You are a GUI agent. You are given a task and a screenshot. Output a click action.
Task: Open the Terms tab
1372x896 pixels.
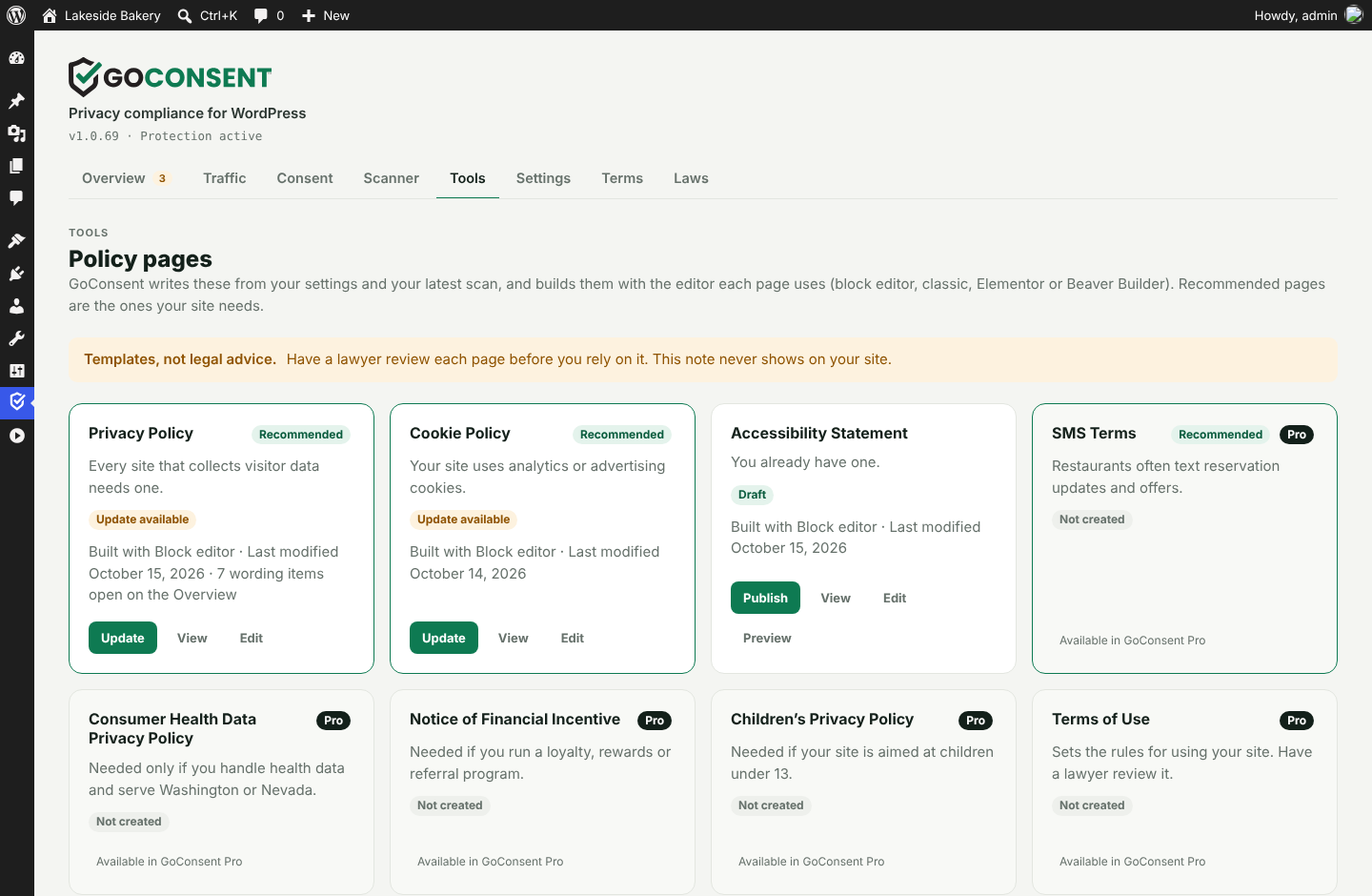622,178
